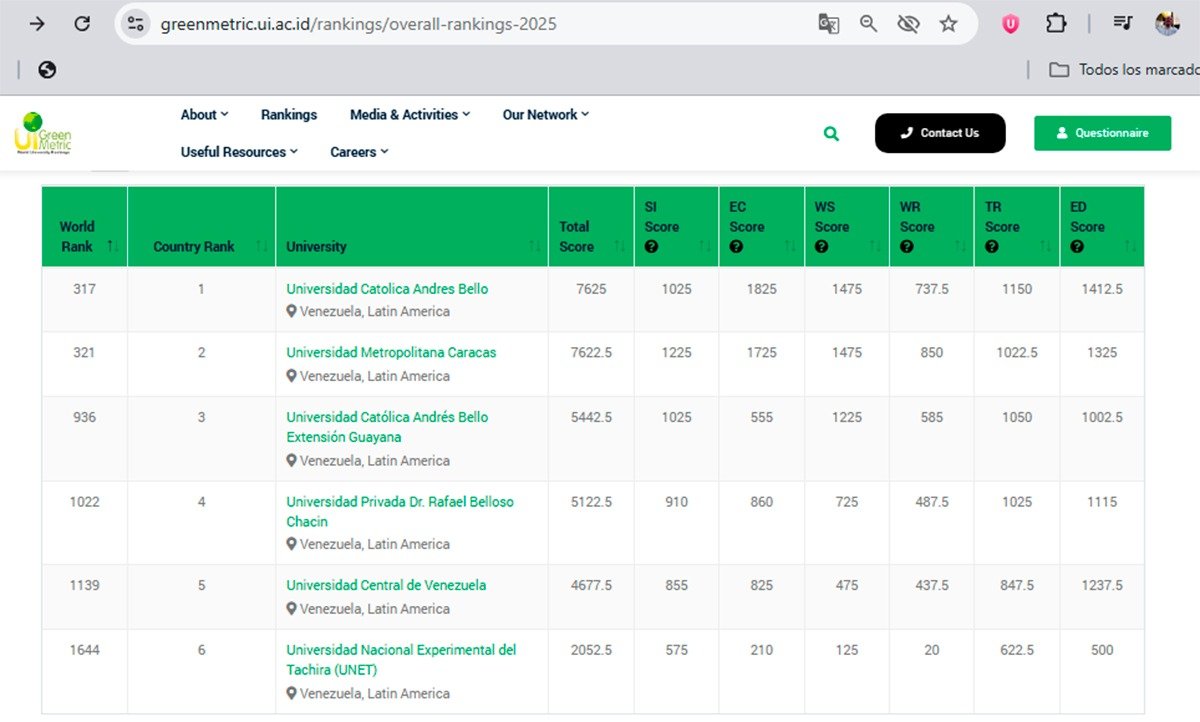Expand Our Network menu

tap(546, 114)
